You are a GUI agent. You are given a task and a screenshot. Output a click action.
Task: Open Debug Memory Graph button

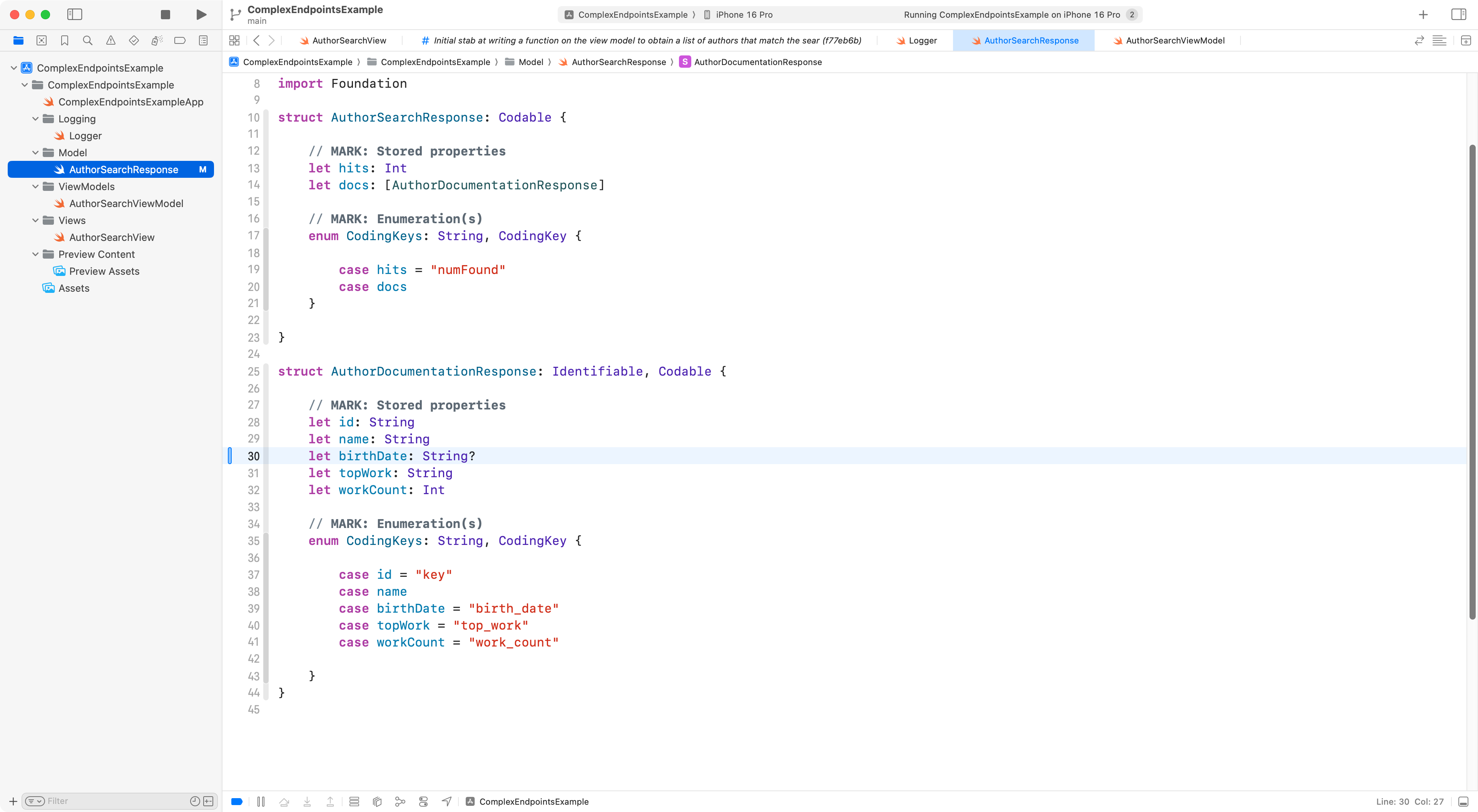(x=400, y=802)
